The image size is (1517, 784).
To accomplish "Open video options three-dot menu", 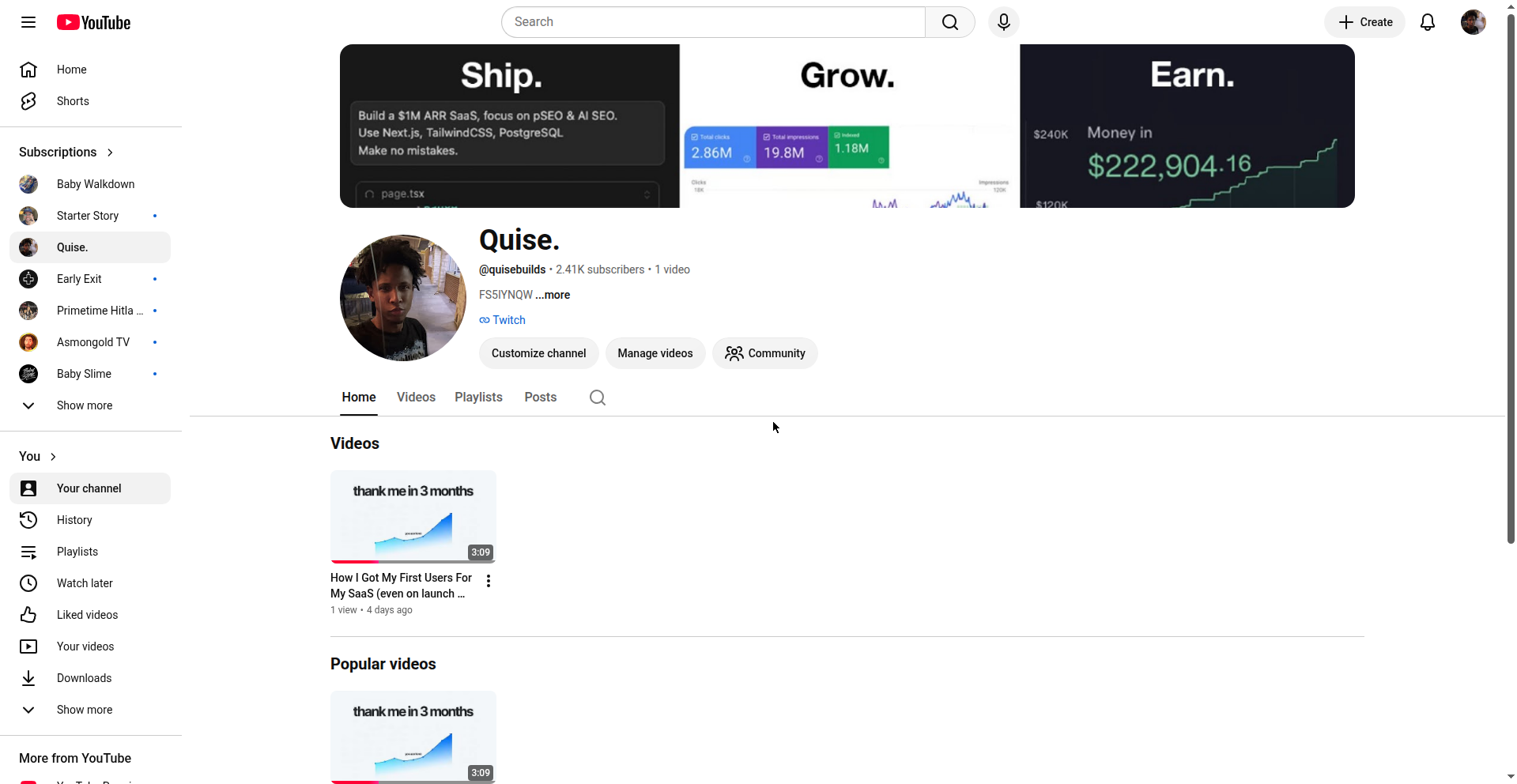I will click(489, 581).
